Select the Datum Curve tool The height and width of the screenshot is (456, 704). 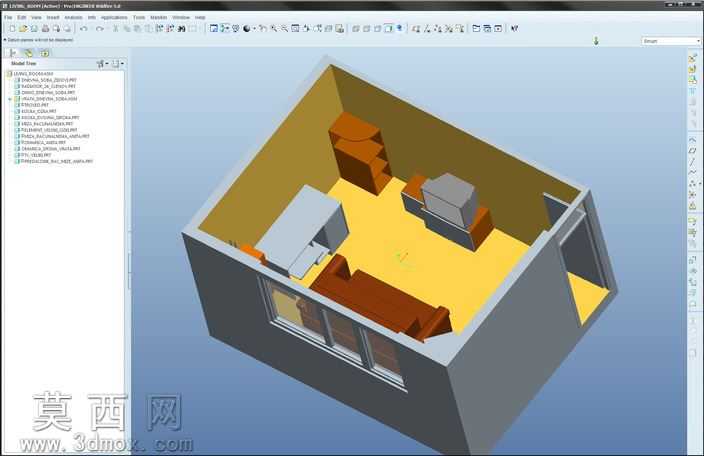point(693,172)
